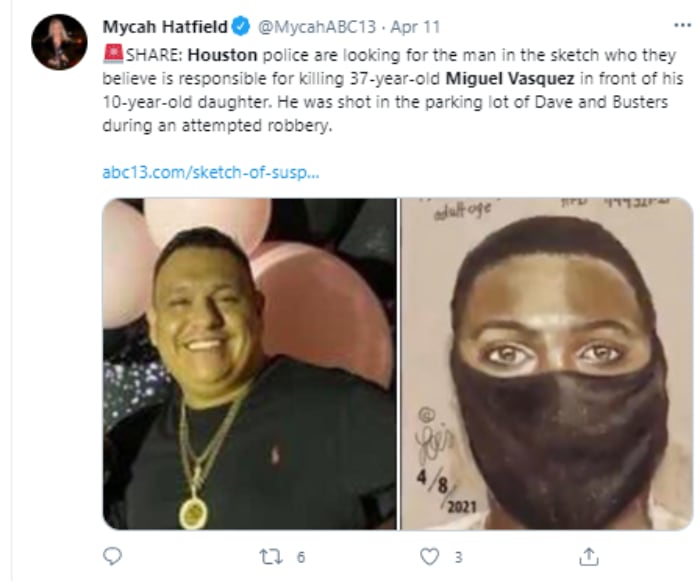Reply to Mycah Hatfield's tweet
The width and height of the screenshot is (700, 583).
[x=112, y=555]
